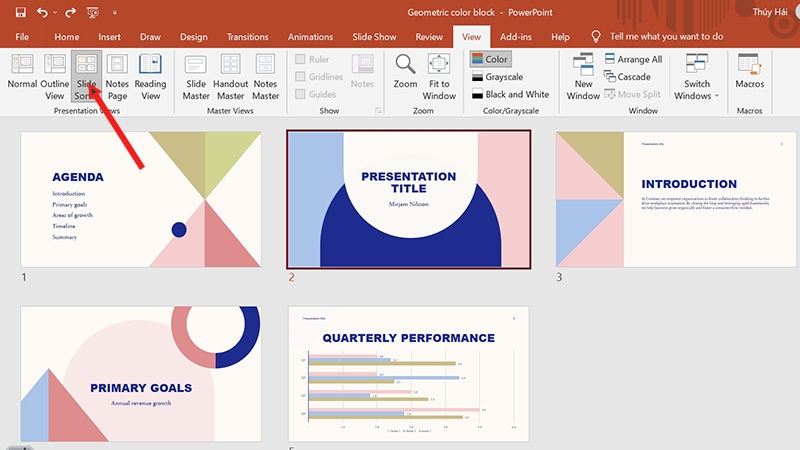Open the Help tab

pyautogui.click(x=560, y=37)
